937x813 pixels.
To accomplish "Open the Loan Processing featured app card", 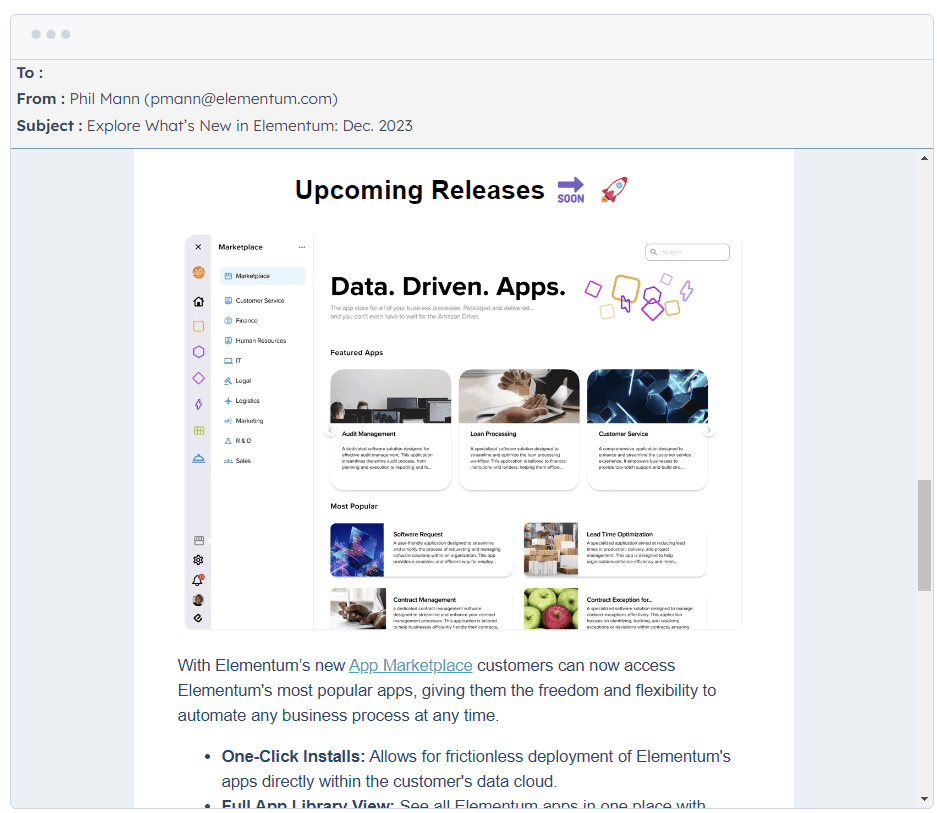I will [519, 430].
